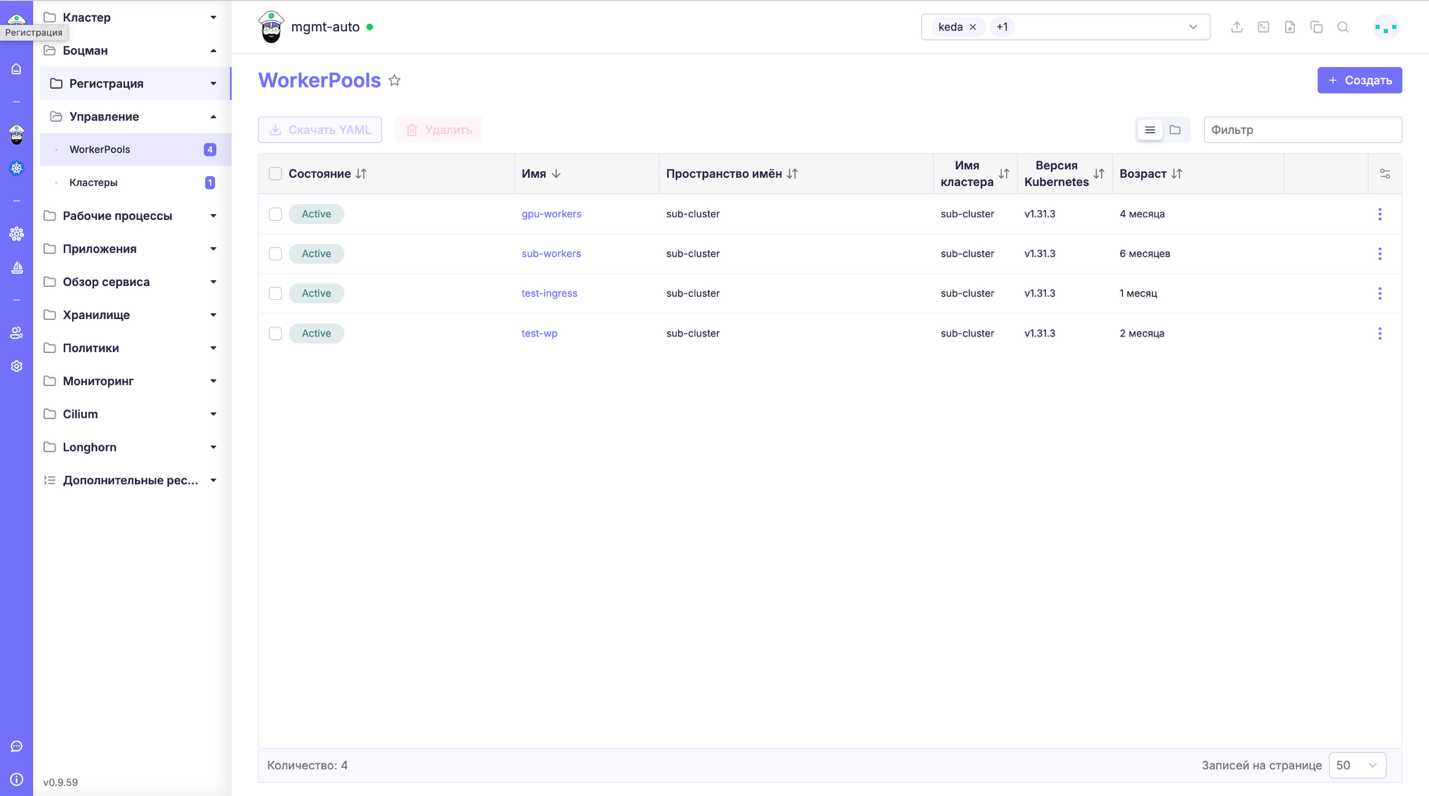Open the terminal shell icon in header
The image size is (1429, 796).
tap(1263, 27)
